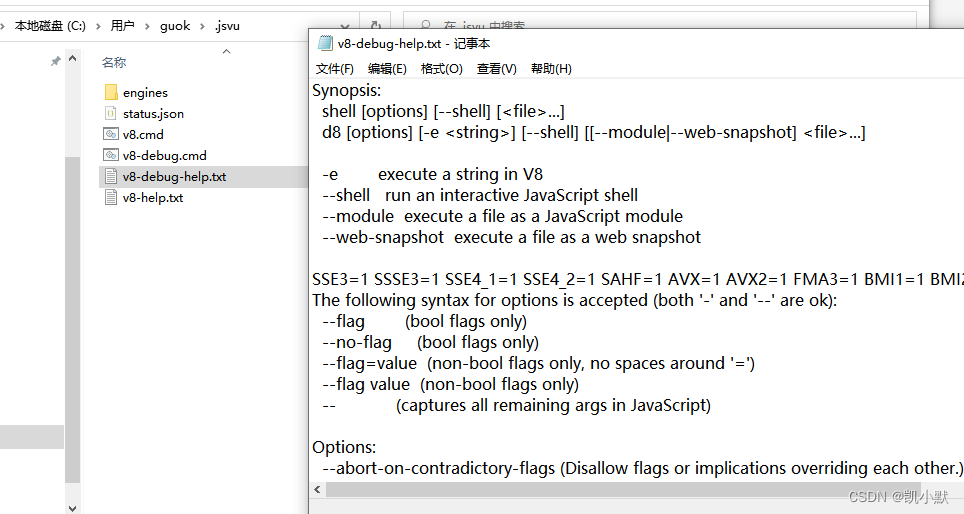Click the Notepad title bar icon
Screen dimensions: 964x514
tap(325, 43)
